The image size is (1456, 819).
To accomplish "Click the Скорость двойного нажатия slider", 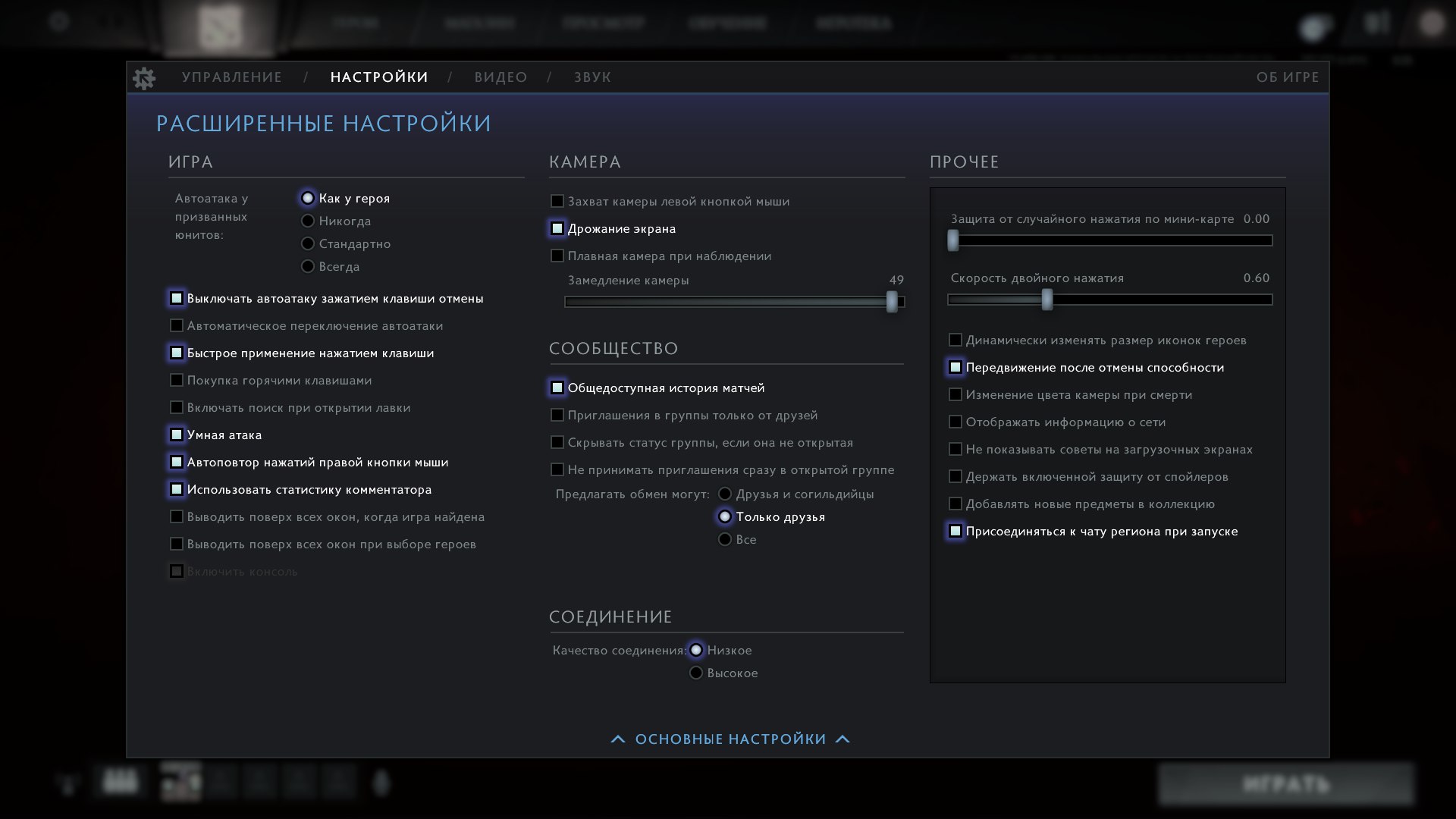I will [1047, 300].
